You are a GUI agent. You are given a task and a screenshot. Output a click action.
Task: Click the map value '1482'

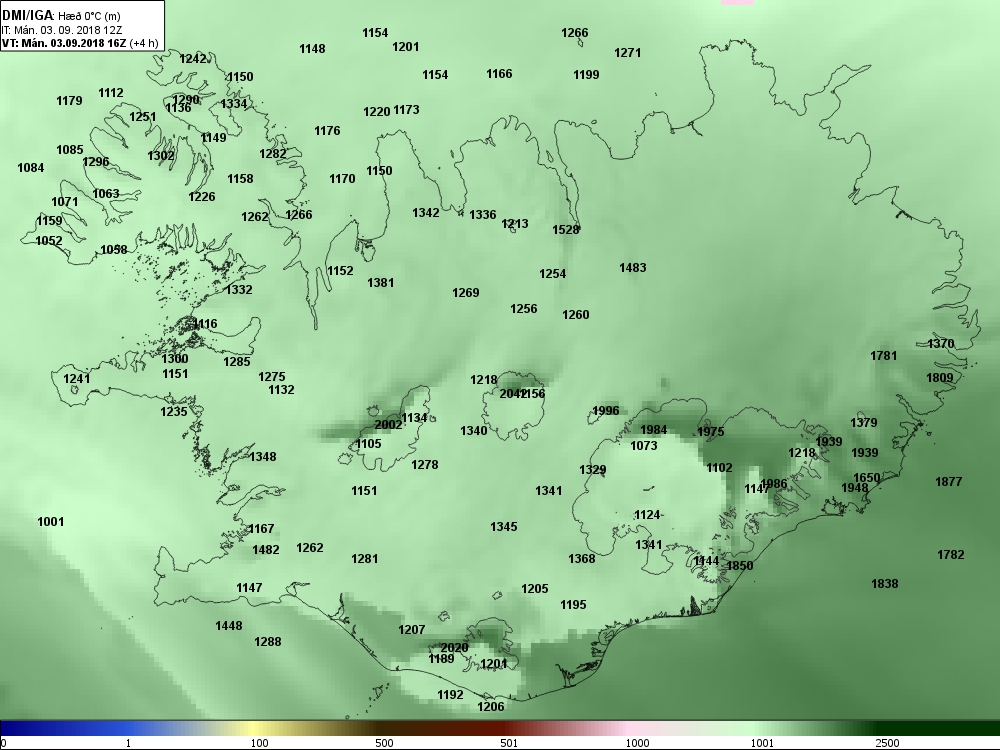pyautogui.click(x=265, y=550)
